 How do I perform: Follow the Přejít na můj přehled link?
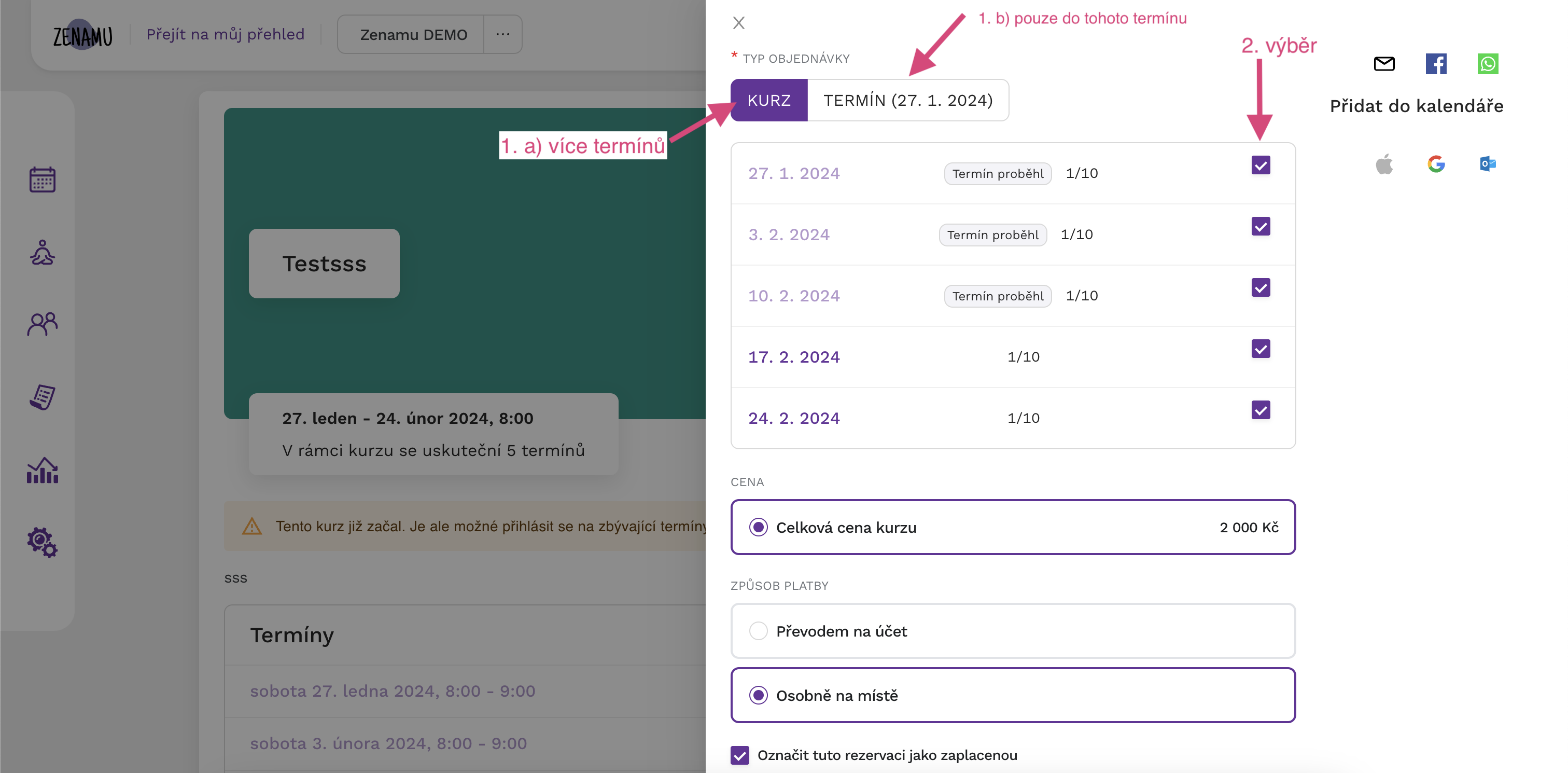click(225, 34)
